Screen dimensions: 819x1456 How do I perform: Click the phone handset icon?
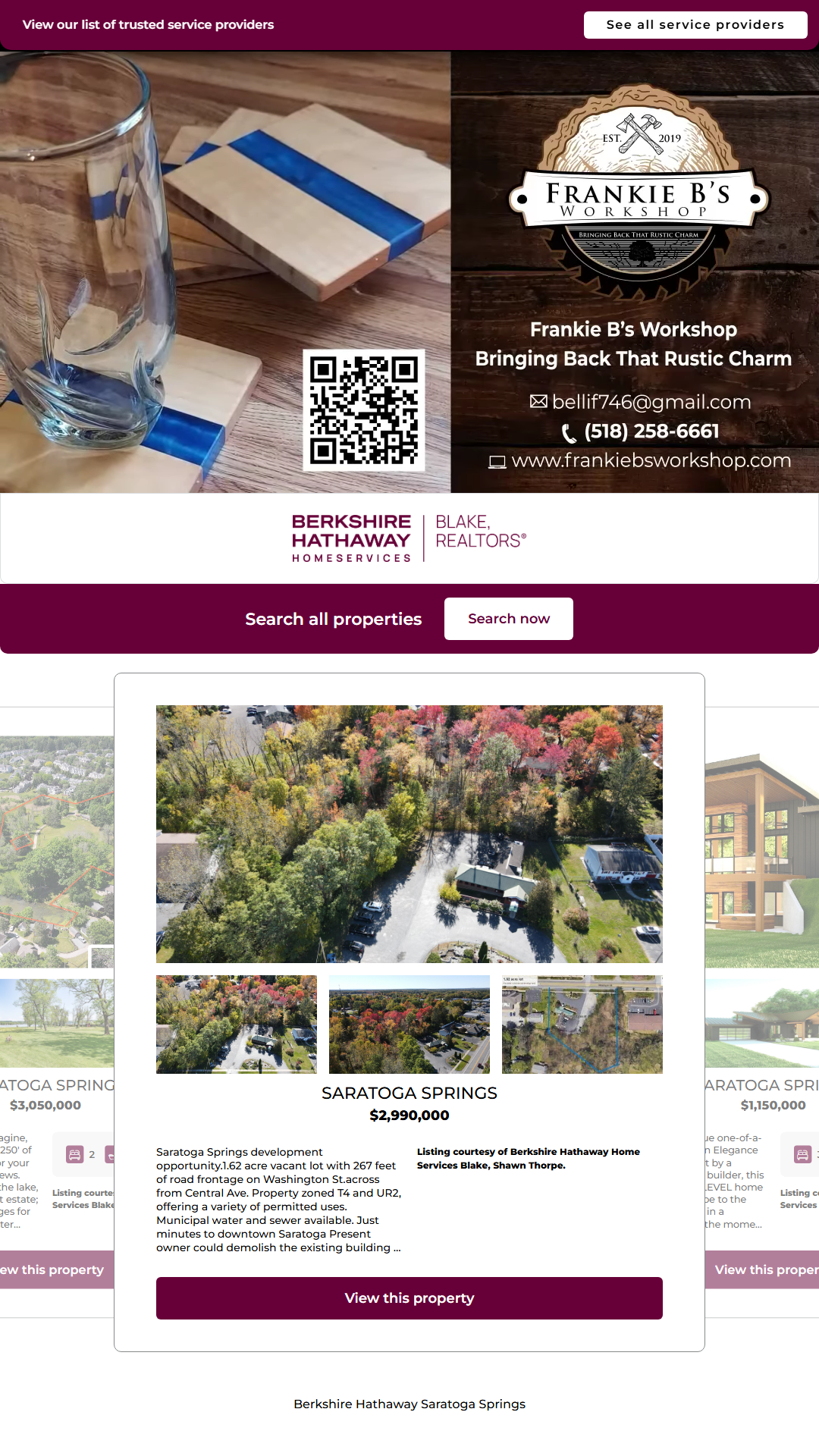pos(569,433)
